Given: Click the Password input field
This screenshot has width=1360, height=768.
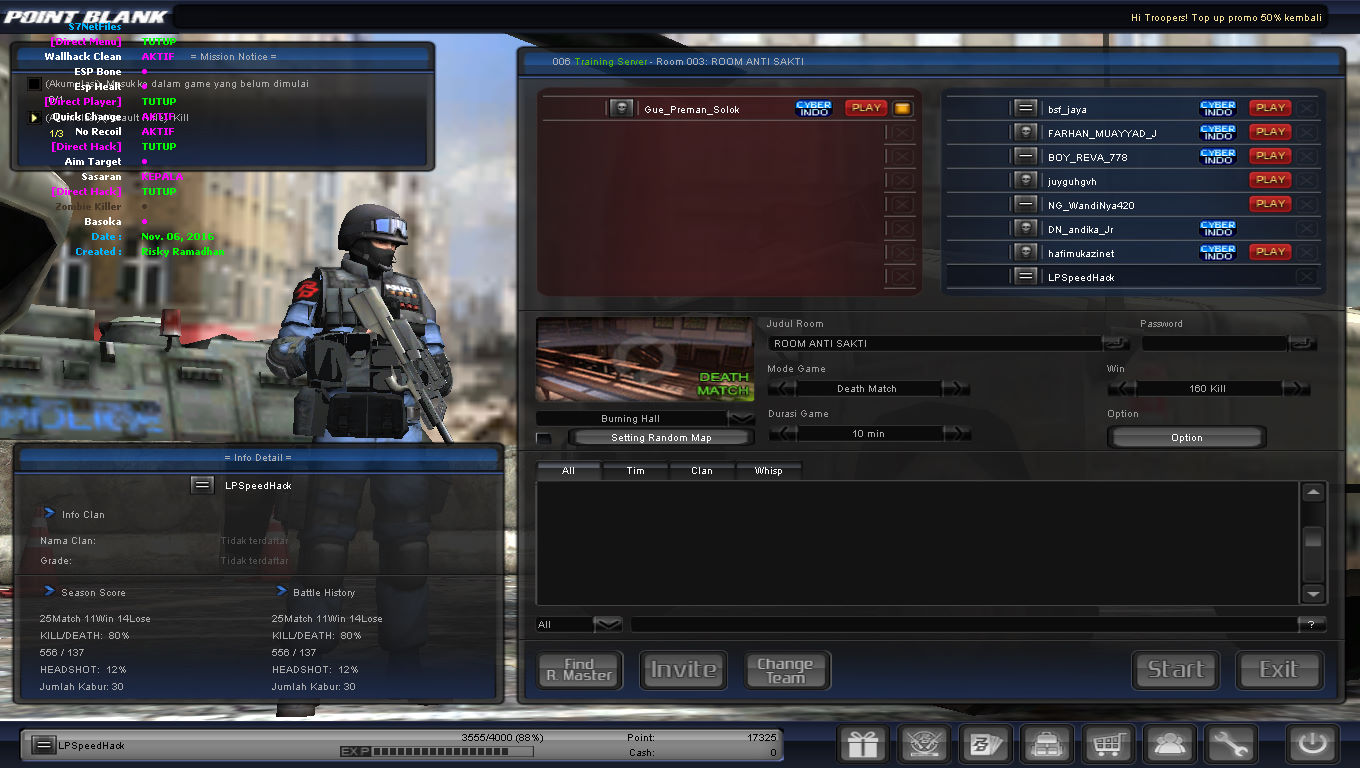Looking at the screenshot, I should (x=1215, y=343).
